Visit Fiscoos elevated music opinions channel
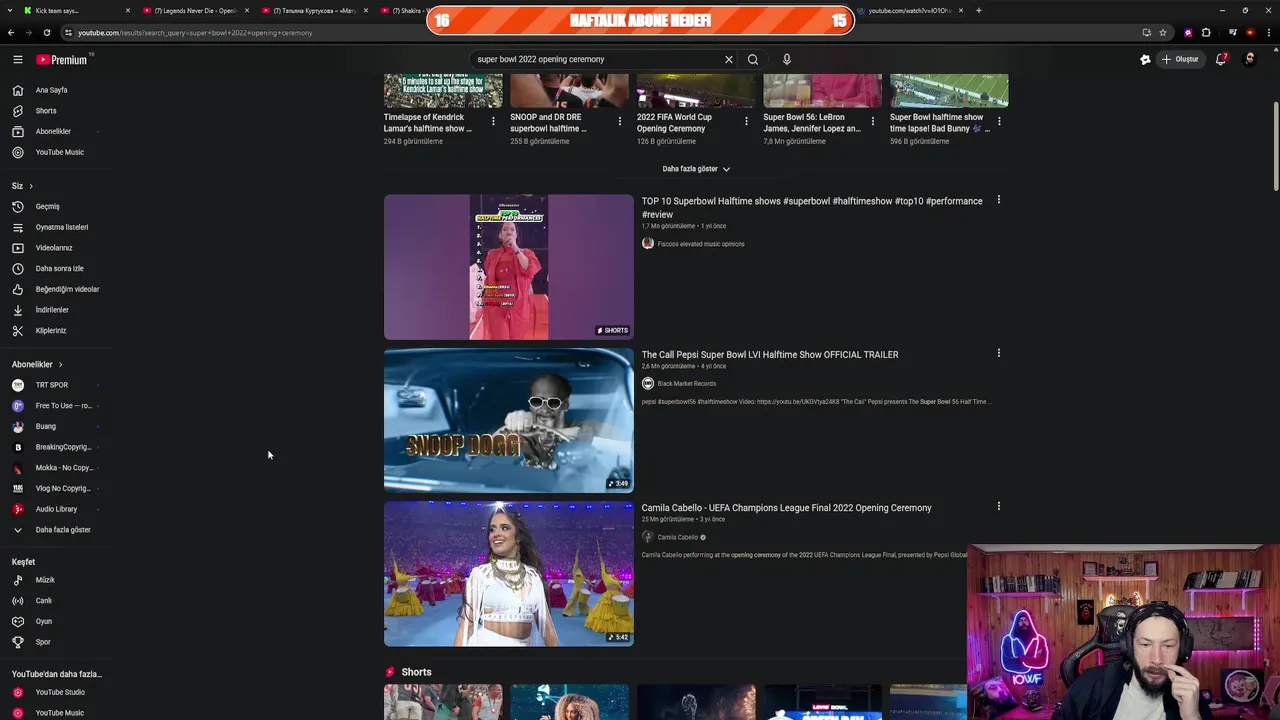The width and height of the screenshot is (1280, 720). (x=700, y=244)
